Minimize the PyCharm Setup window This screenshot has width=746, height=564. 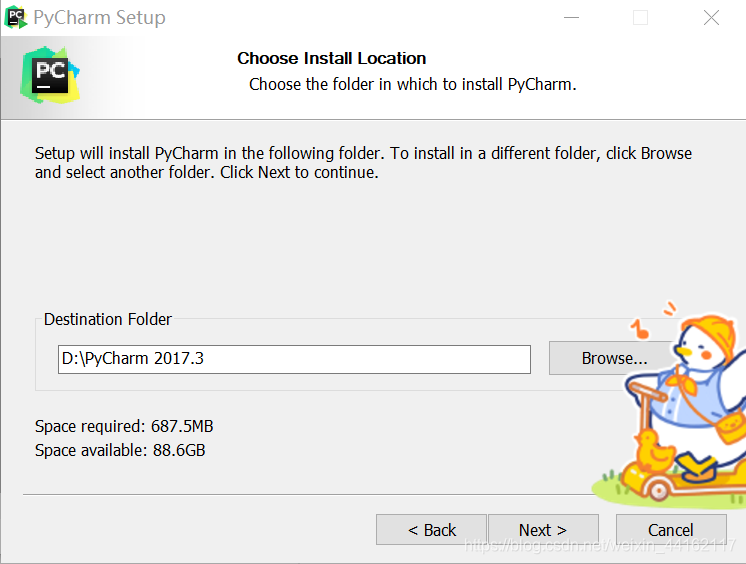(x=571, y=18)
